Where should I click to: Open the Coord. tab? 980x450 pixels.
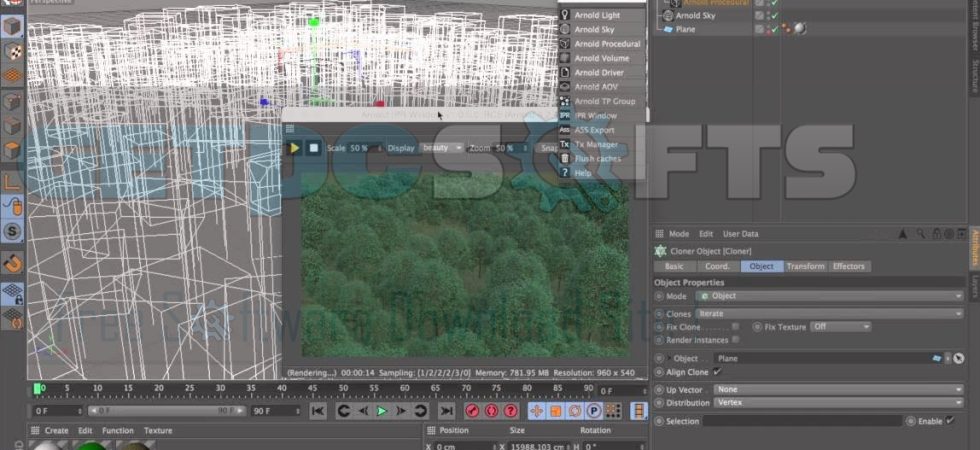[718, 266]
